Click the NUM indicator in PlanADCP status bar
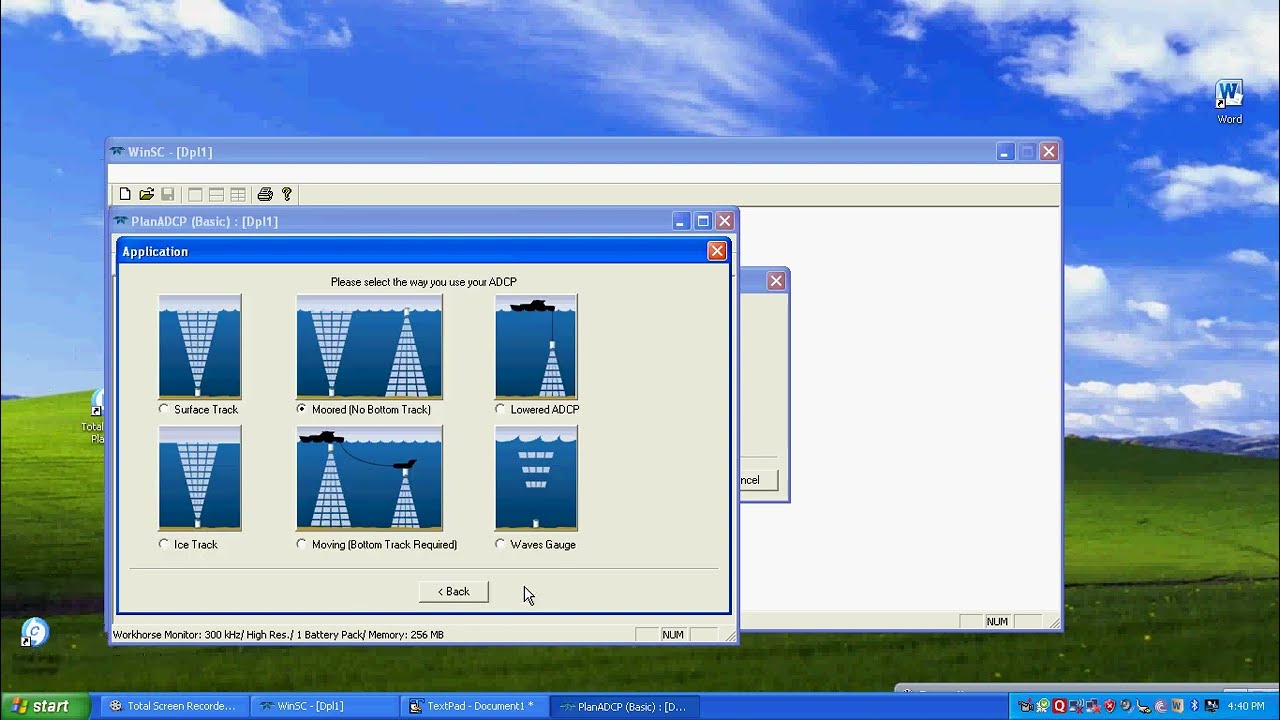Viewport: 1280px width, 720px height. [x=673, y=635]
